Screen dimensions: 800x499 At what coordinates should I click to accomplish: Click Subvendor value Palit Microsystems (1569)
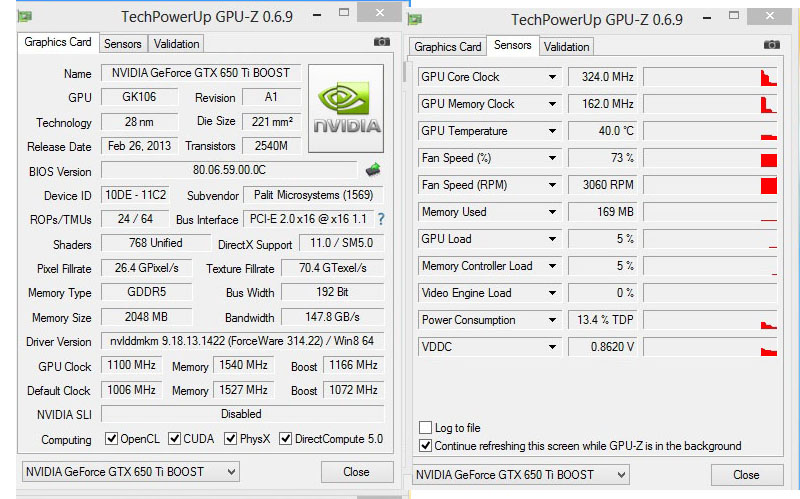coord(313,195)
